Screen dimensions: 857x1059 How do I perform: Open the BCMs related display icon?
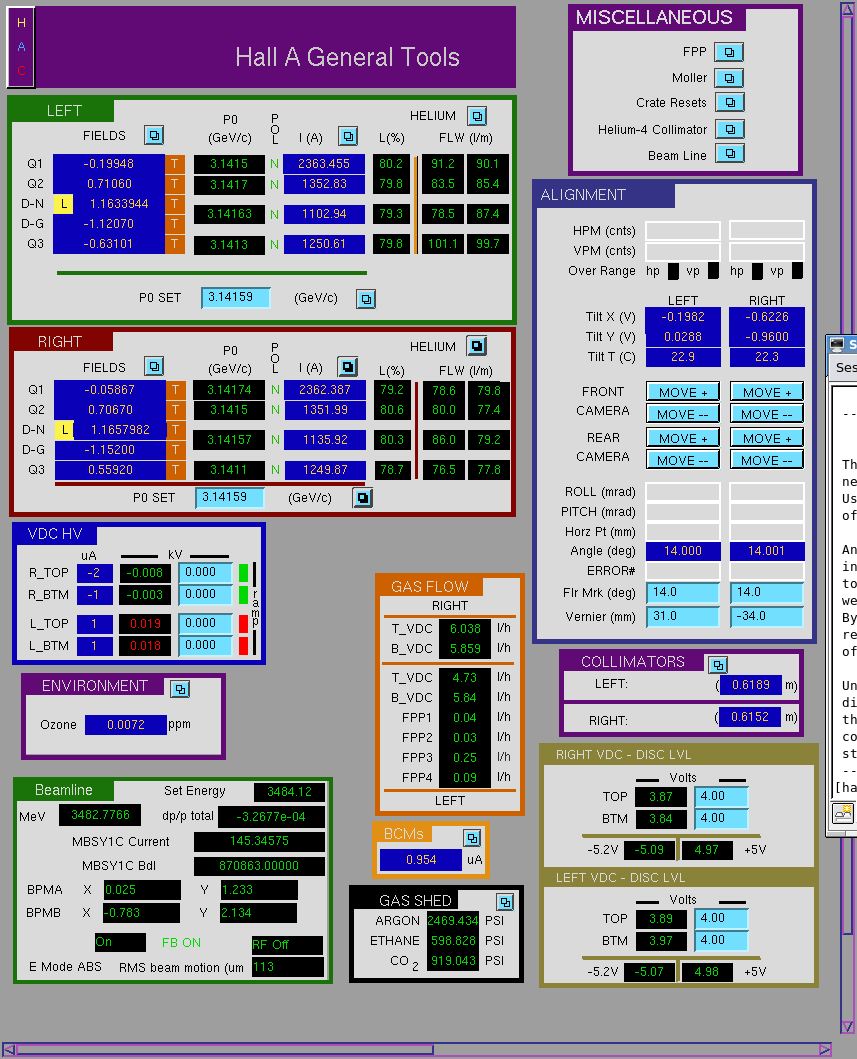point(472,837)
